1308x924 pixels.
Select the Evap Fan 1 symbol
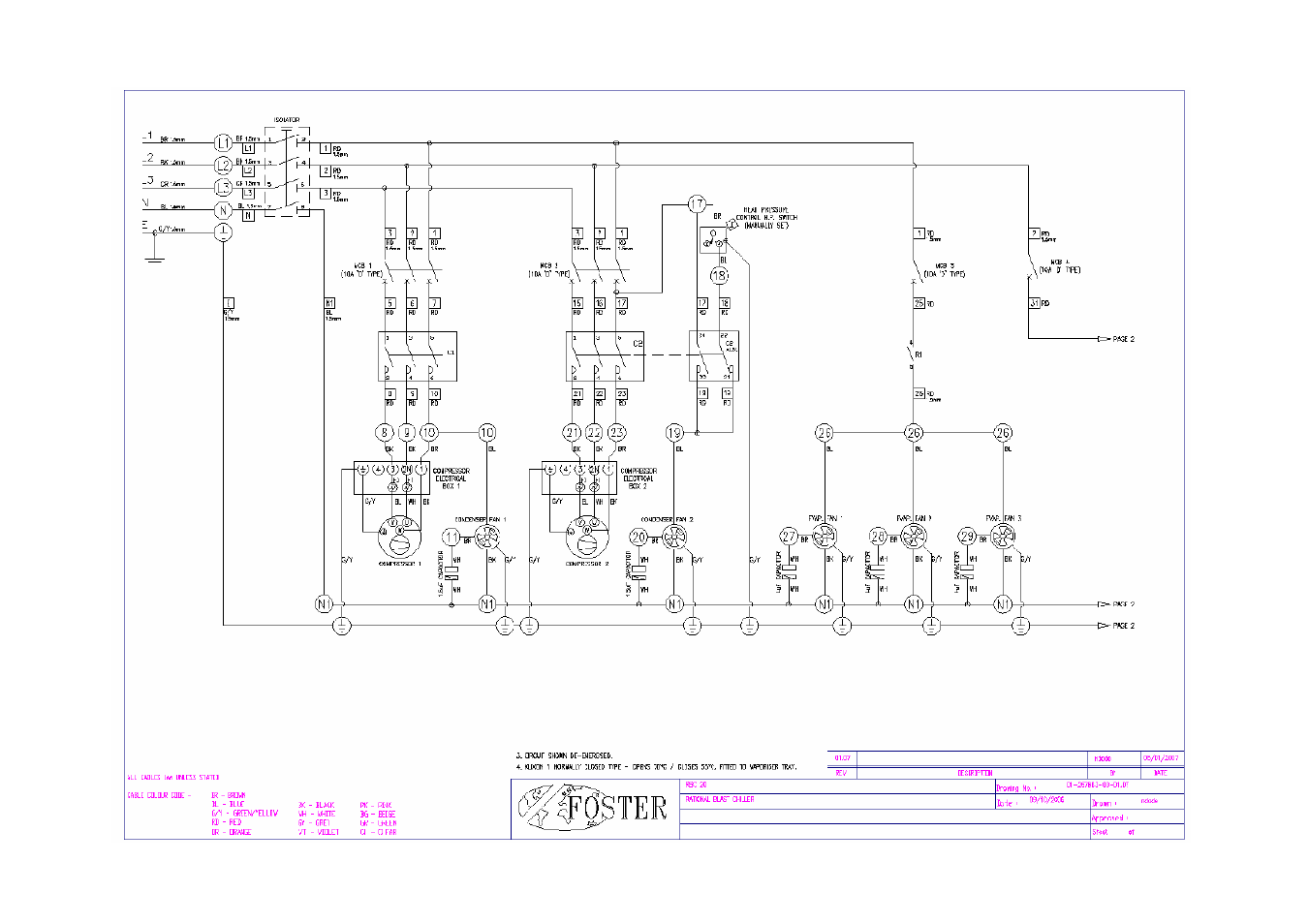pyautogui.click(x=825, y=536)
